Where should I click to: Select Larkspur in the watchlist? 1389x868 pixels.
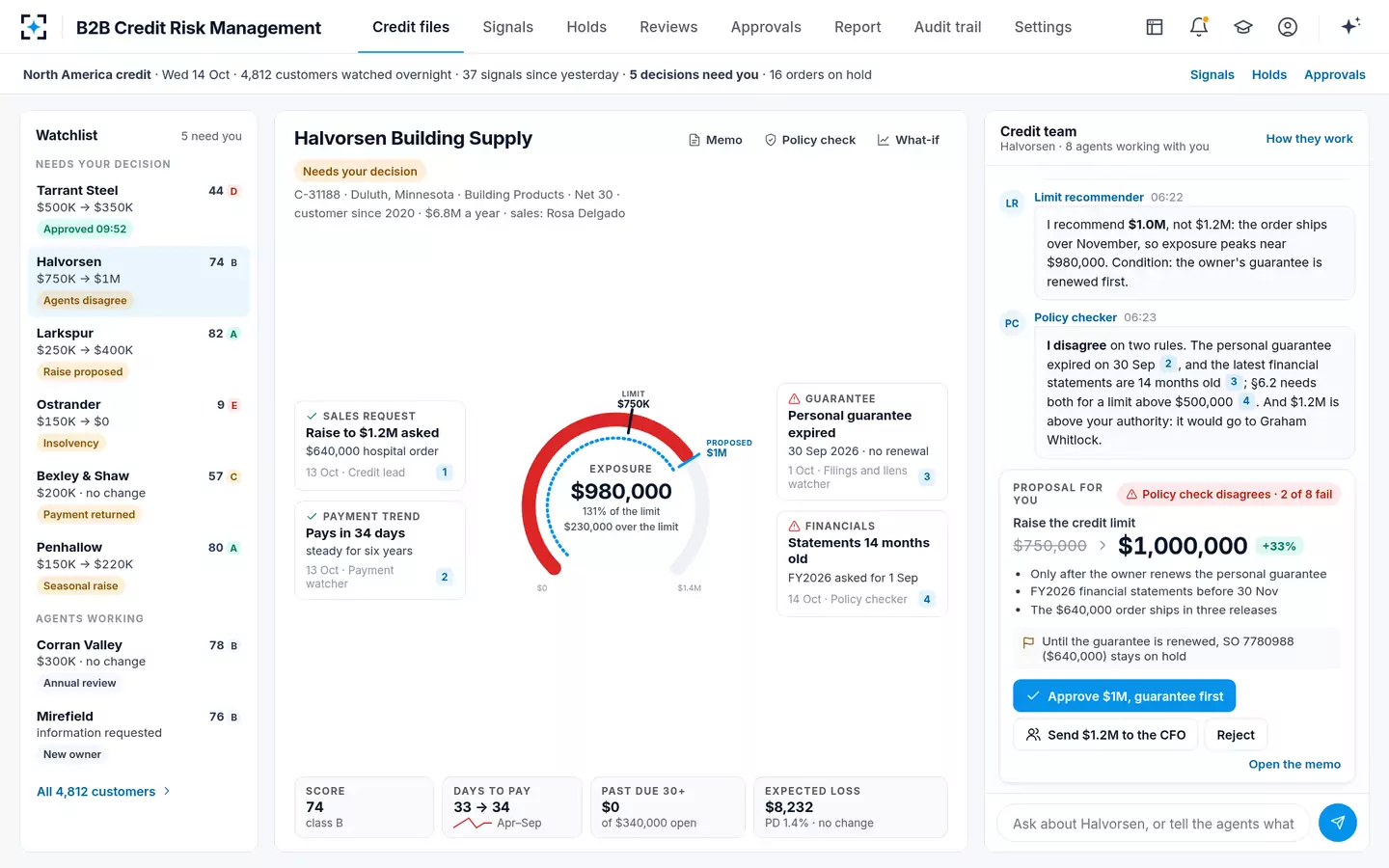point(138,352)
